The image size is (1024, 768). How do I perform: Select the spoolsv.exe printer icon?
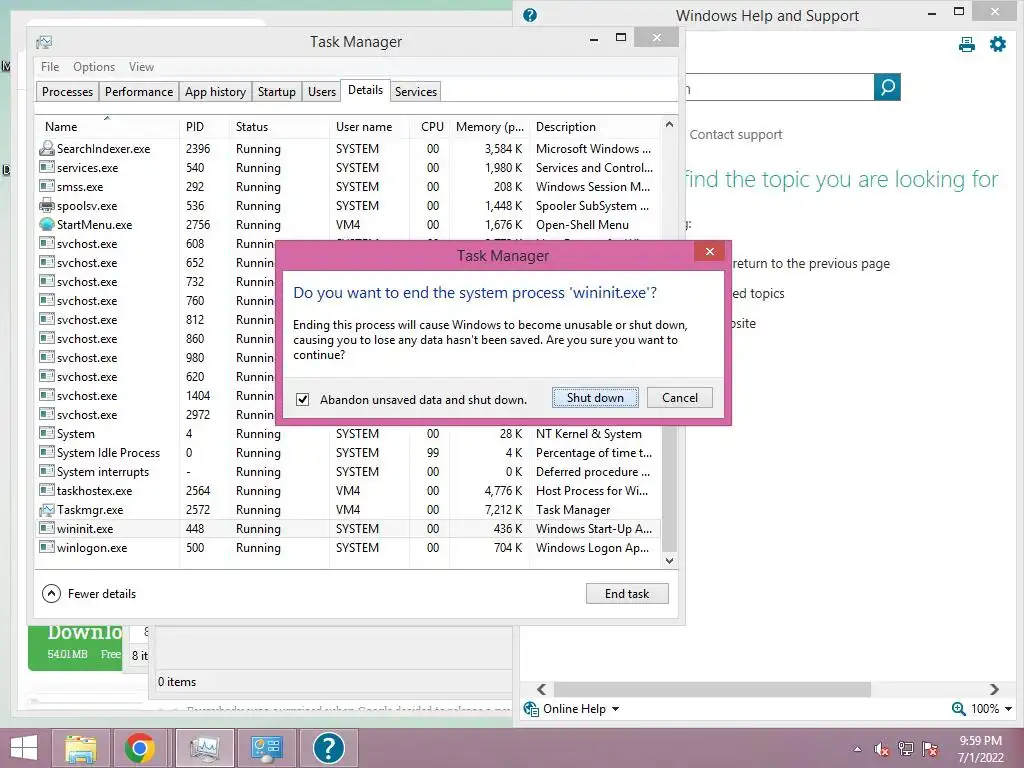(x=46, y=206)
